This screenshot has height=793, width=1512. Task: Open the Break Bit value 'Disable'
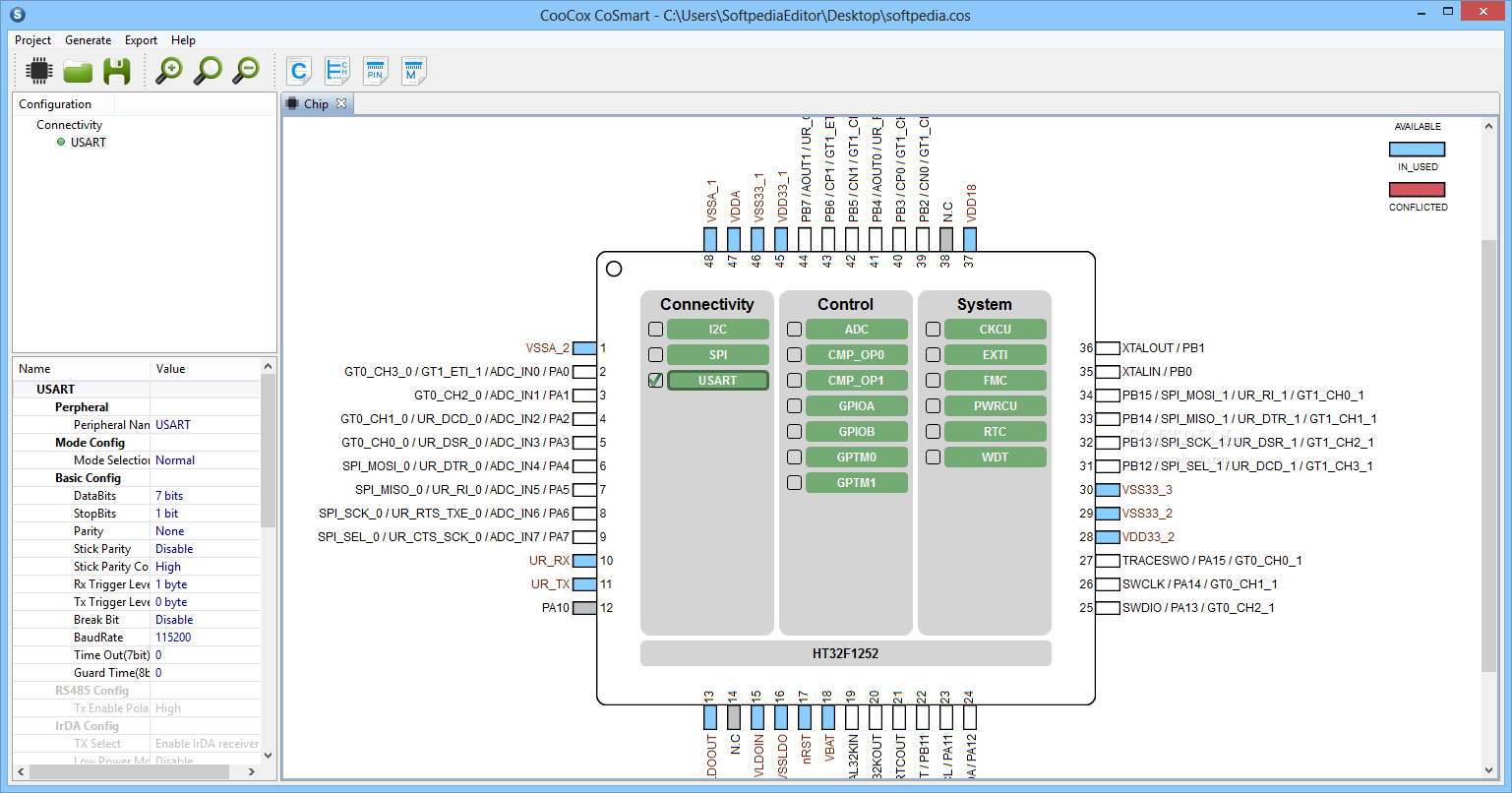pyautogui.click(x=206, y=620)
